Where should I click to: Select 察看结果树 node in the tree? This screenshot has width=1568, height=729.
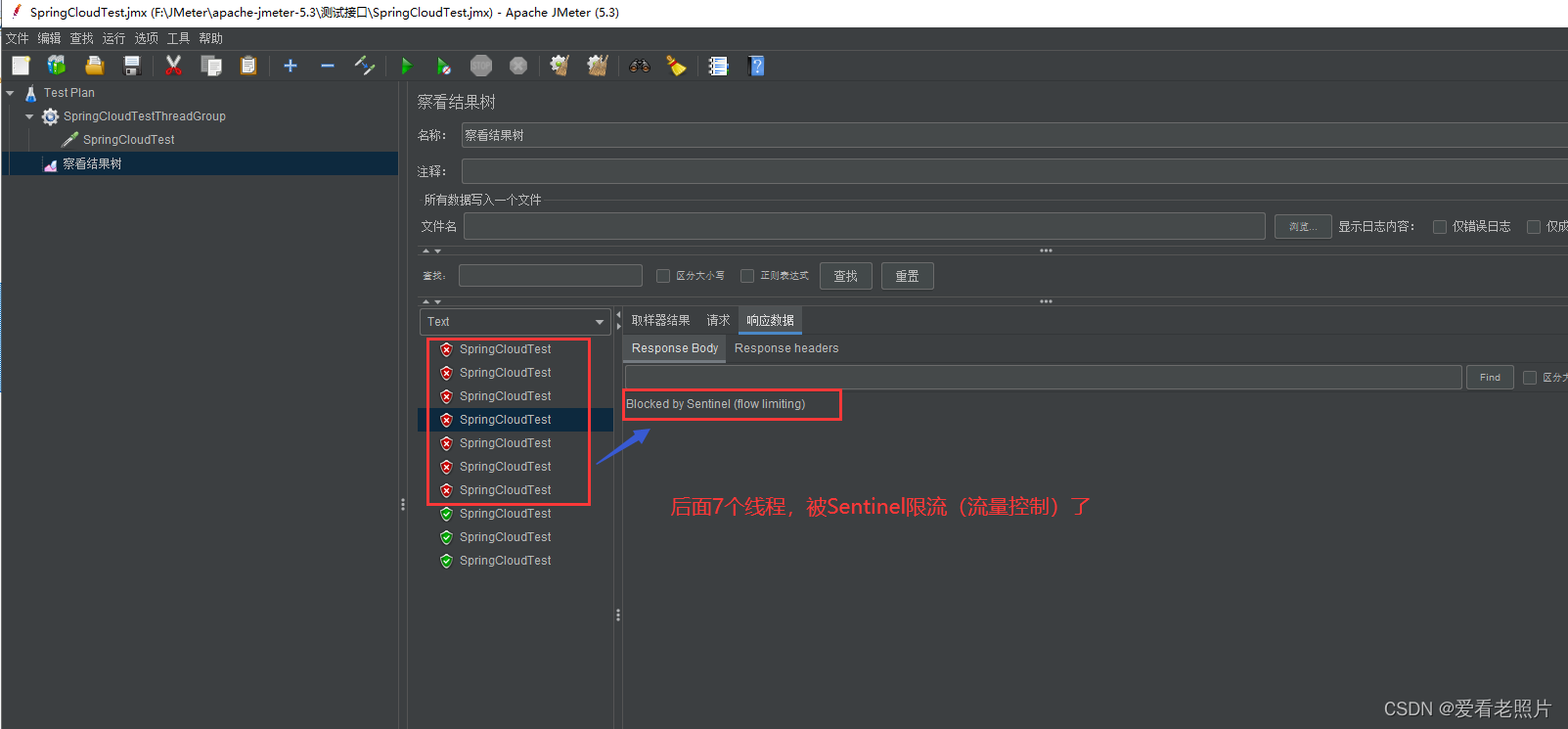coord(93,164)
